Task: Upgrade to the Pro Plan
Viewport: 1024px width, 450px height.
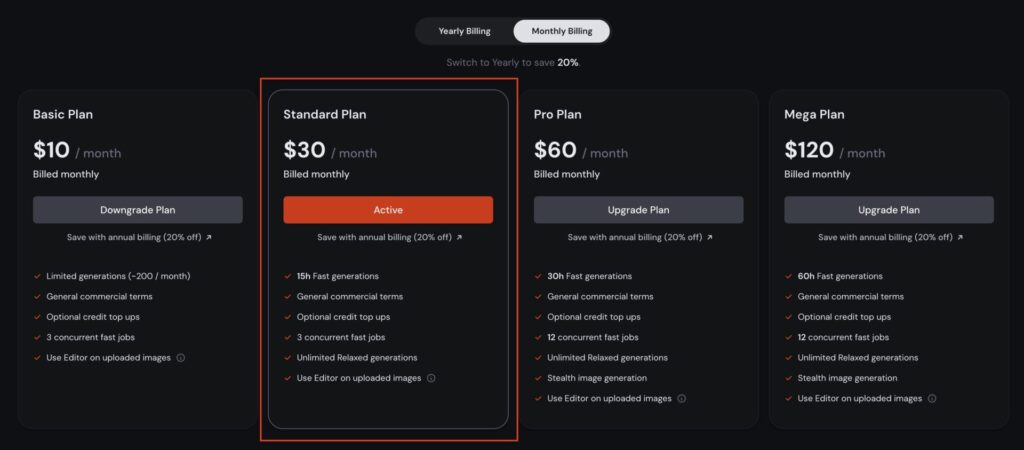Action: point(639,210)
